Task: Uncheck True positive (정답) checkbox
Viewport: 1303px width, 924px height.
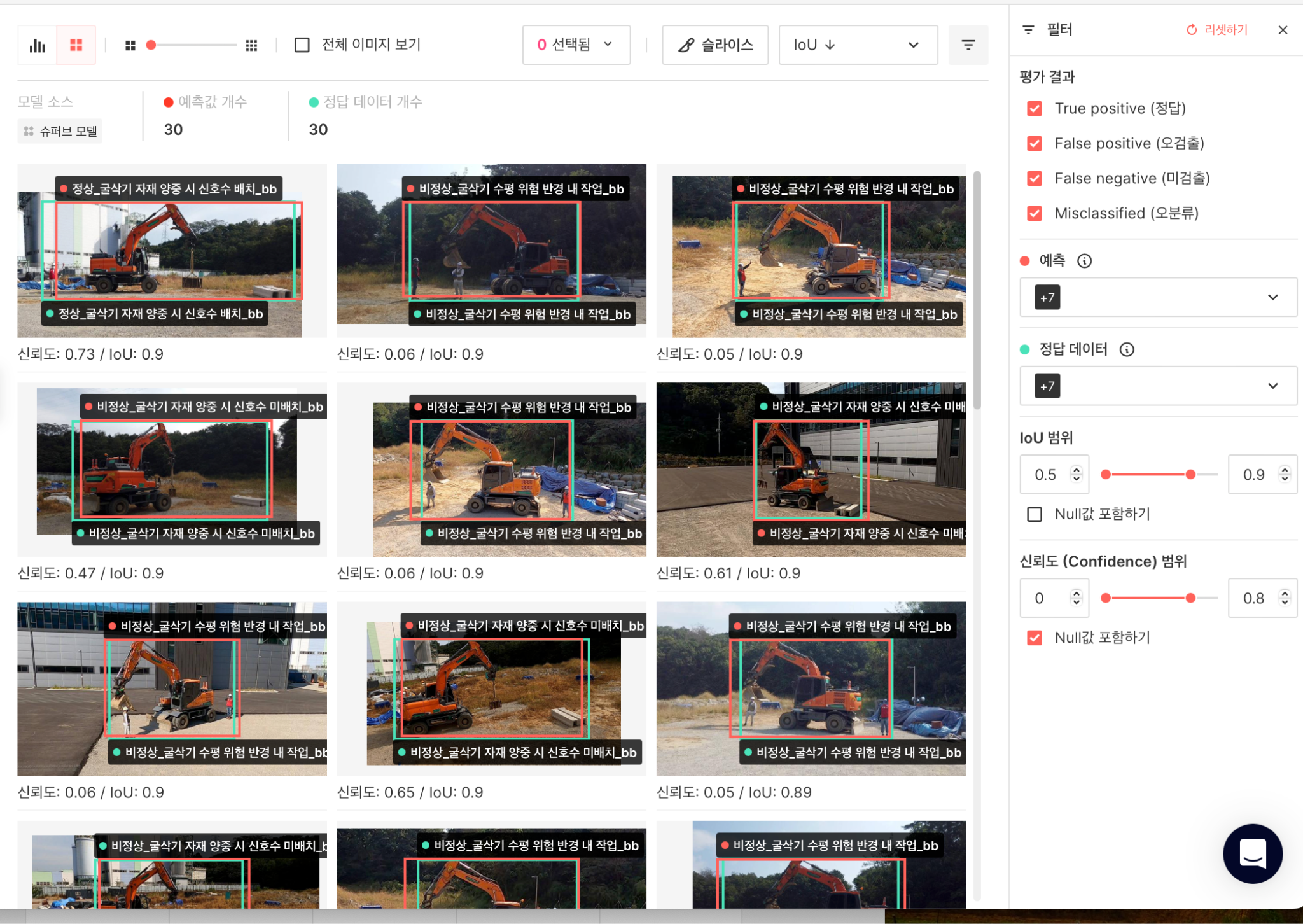Action: tap(1035, 109)
